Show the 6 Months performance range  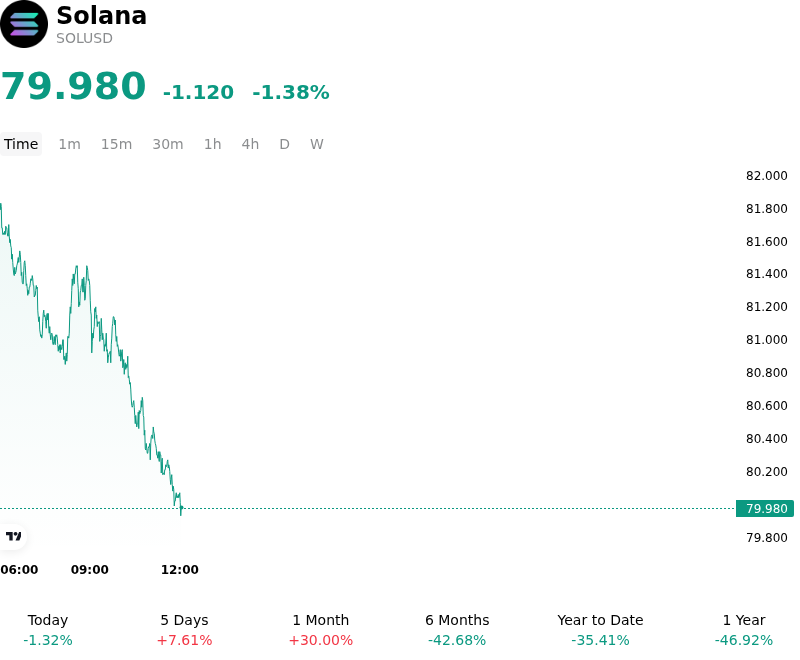[x=457, y=630]
